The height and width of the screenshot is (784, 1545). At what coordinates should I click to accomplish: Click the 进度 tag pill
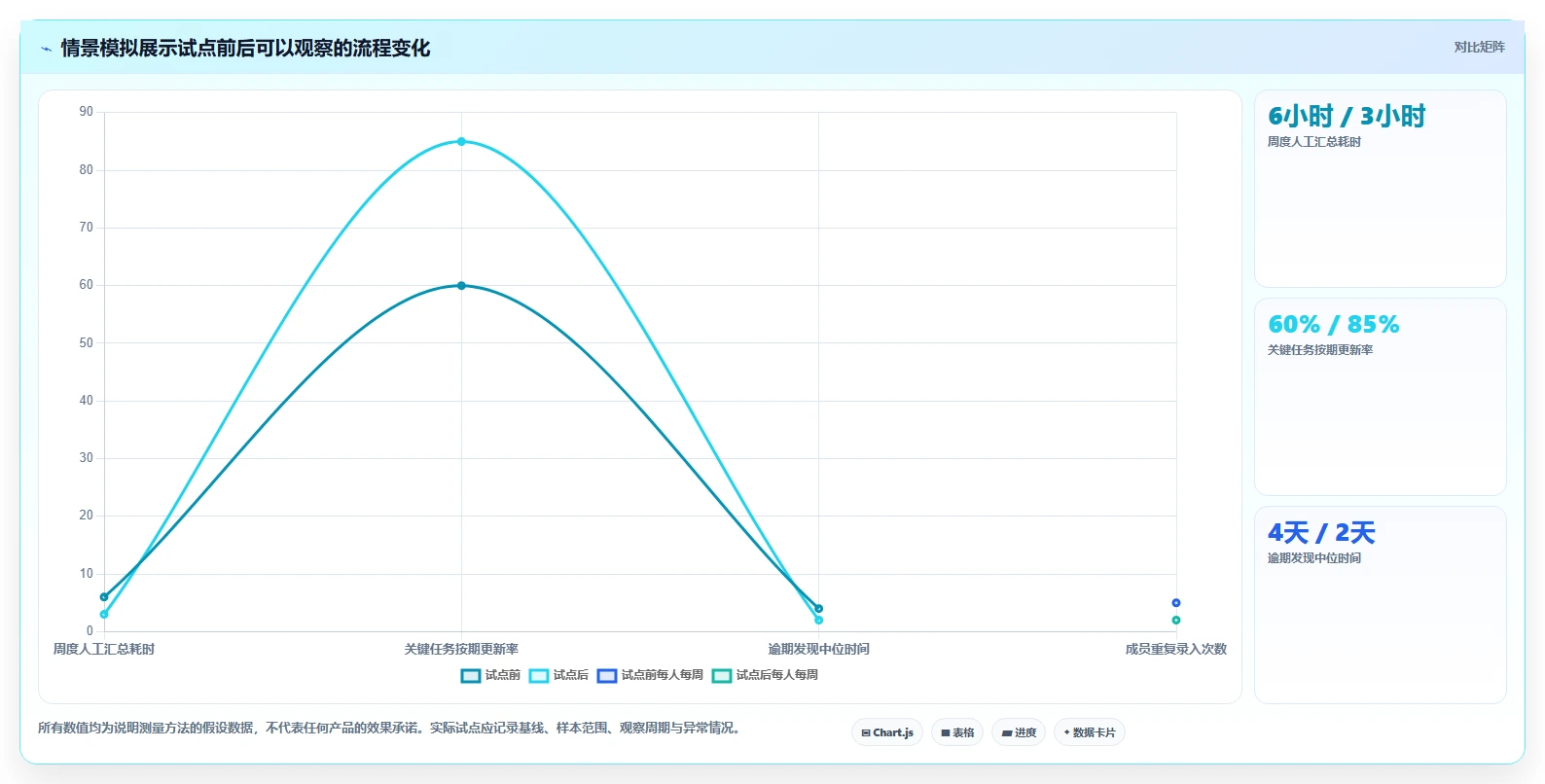tap(1019, 732)
